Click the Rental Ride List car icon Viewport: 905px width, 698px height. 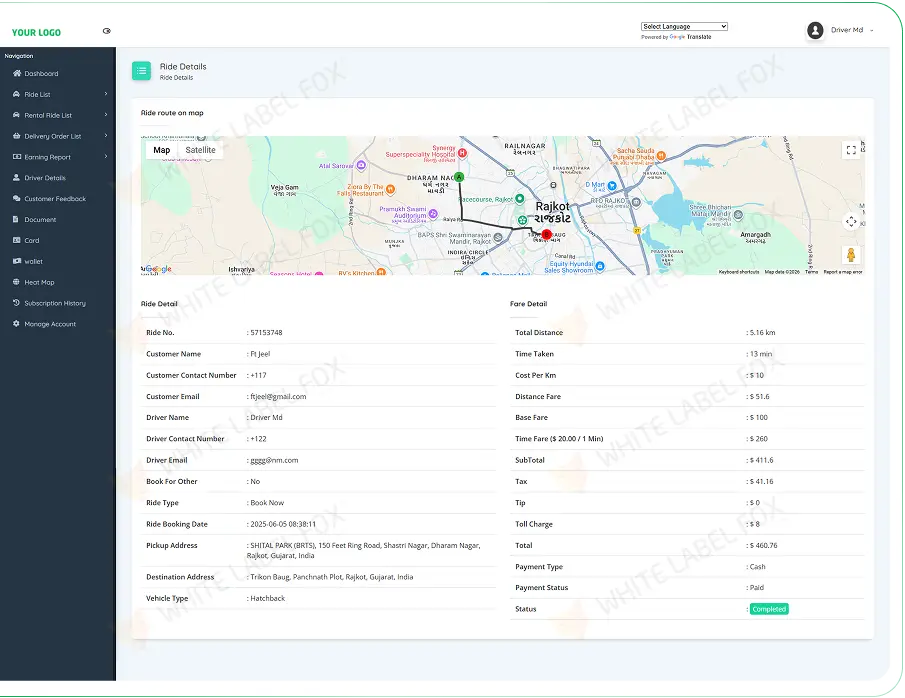pos(17,115)
